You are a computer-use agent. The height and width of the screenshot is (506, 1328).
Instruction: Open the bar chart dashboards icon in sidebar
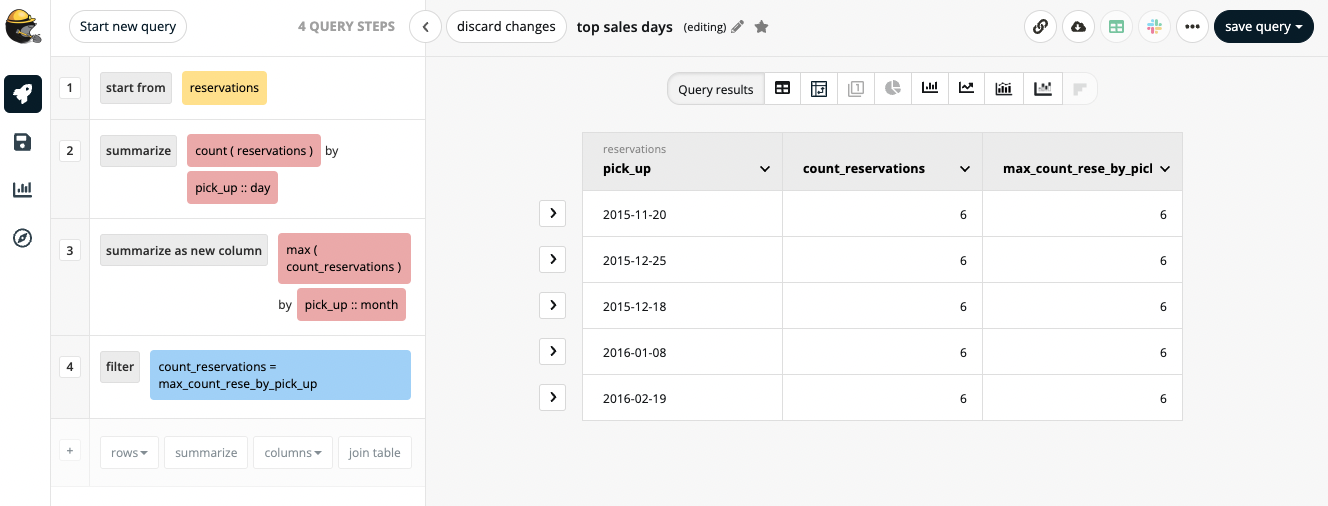(x=23, y=189)
